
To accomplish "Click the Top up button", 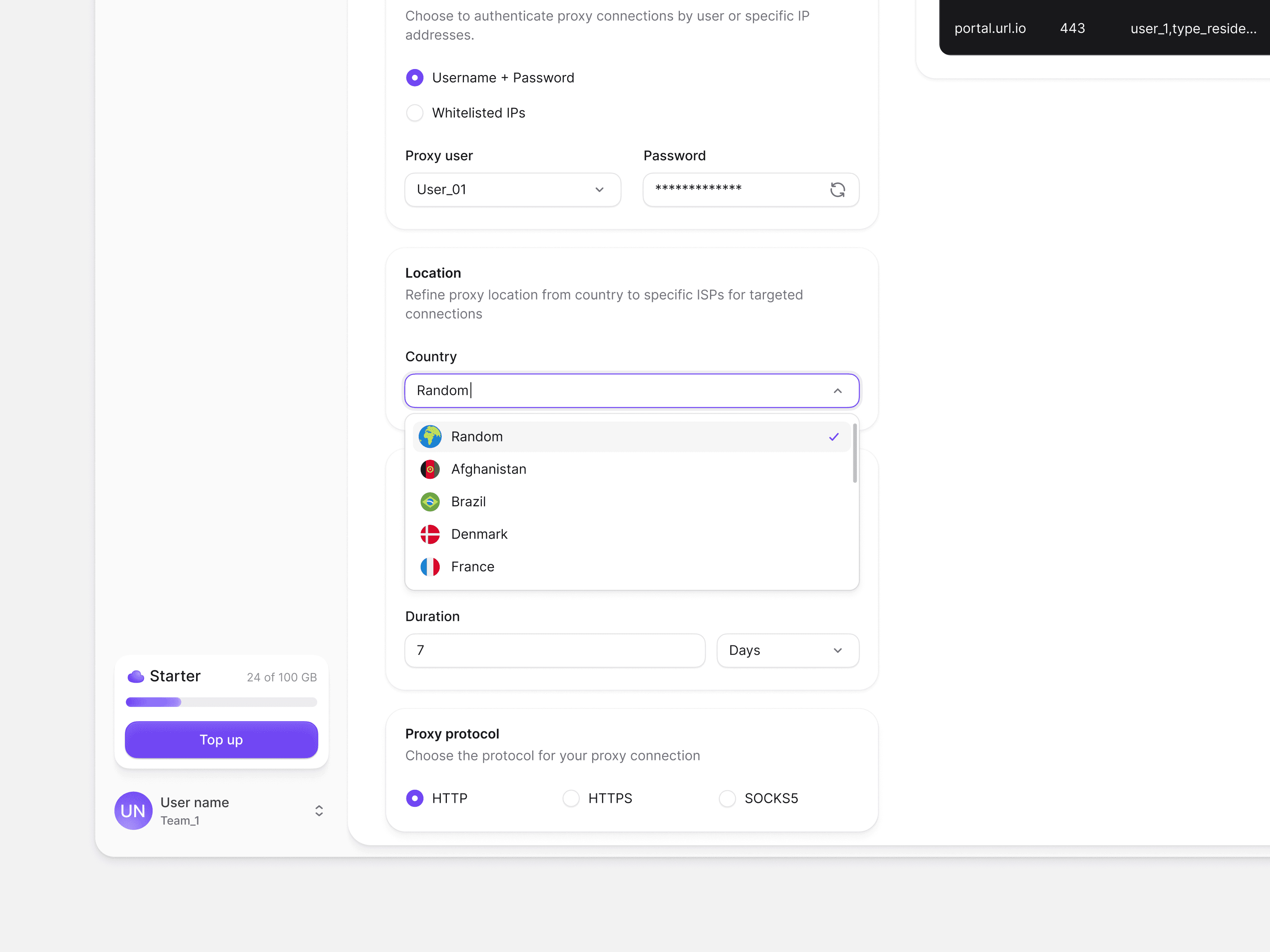I will (x=221, y=740).
